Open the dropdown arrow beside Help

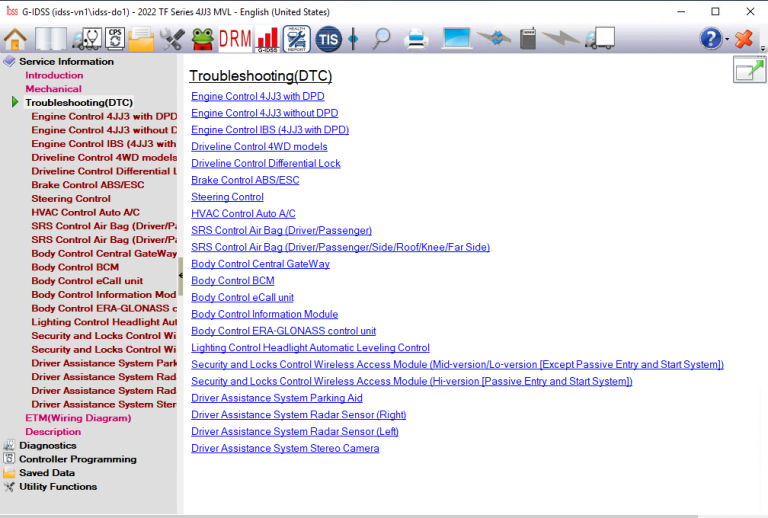point(727,39)
